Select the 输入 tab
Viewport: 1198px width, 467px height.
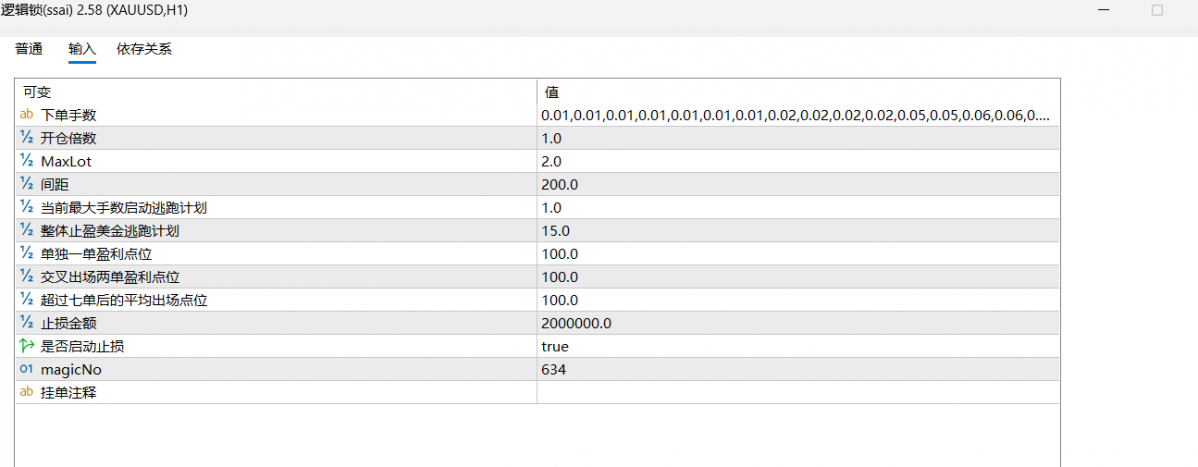(x=82, y=50)
